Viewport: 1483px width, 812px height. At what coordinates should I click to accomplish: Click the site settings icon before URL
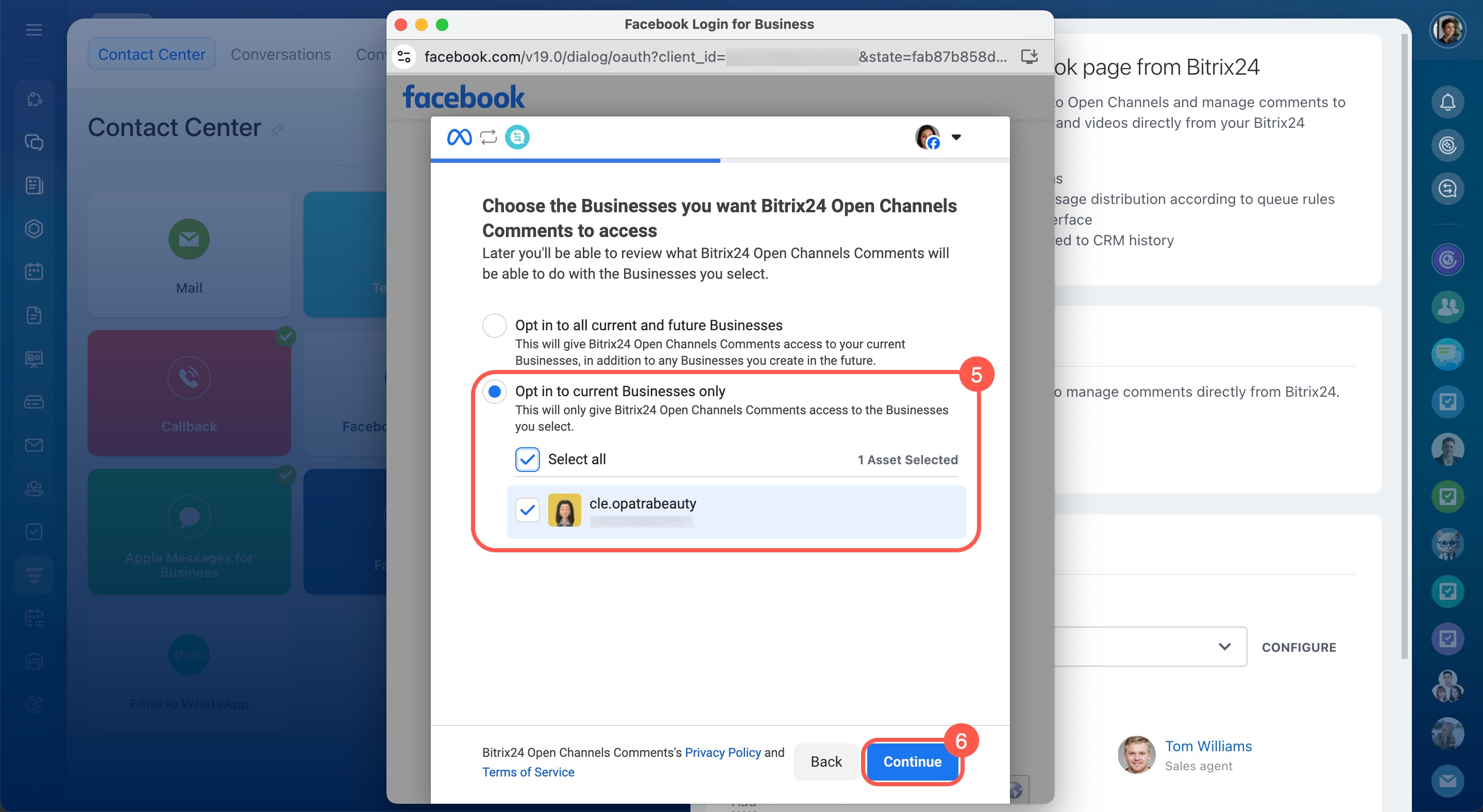pyautogui.click(x=404, y=56)
